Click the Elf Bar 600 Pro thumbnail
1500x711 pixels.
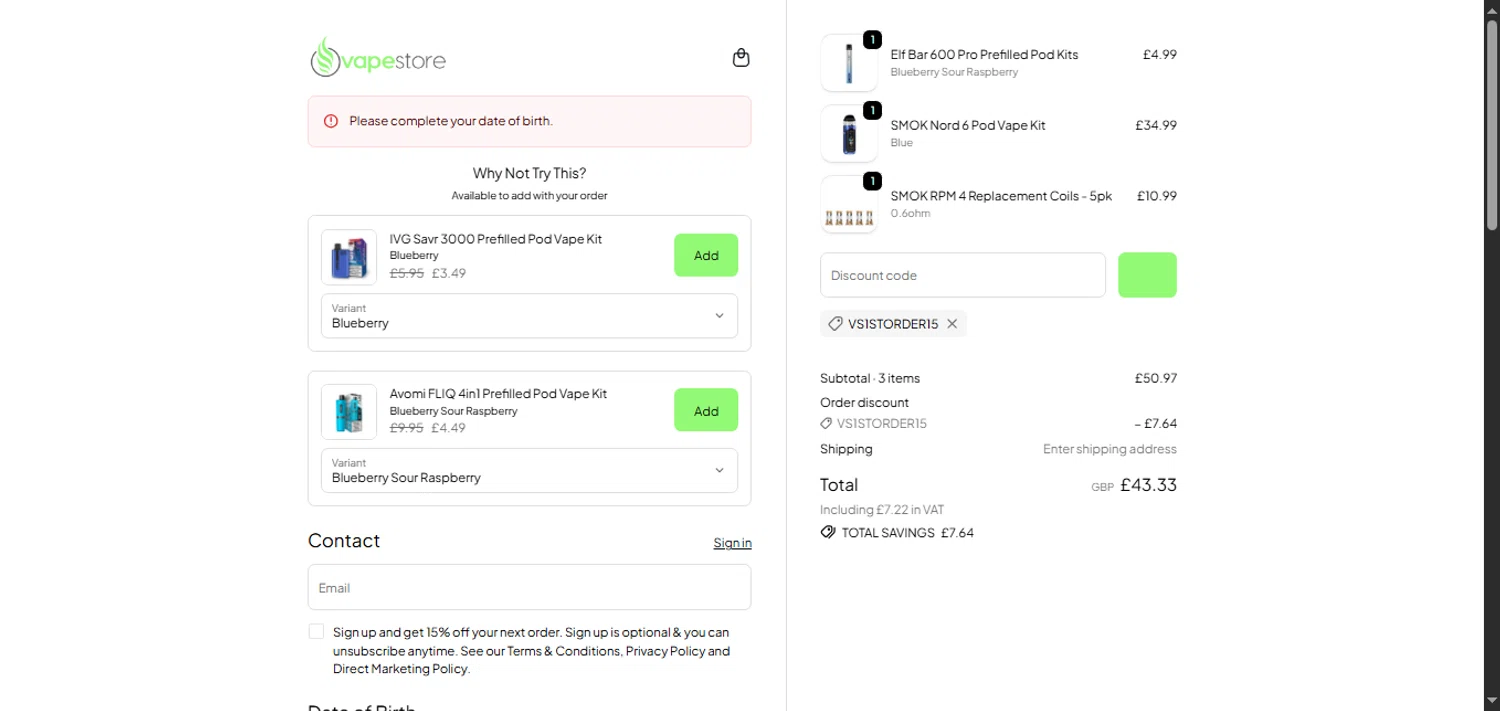coord(849,63)
